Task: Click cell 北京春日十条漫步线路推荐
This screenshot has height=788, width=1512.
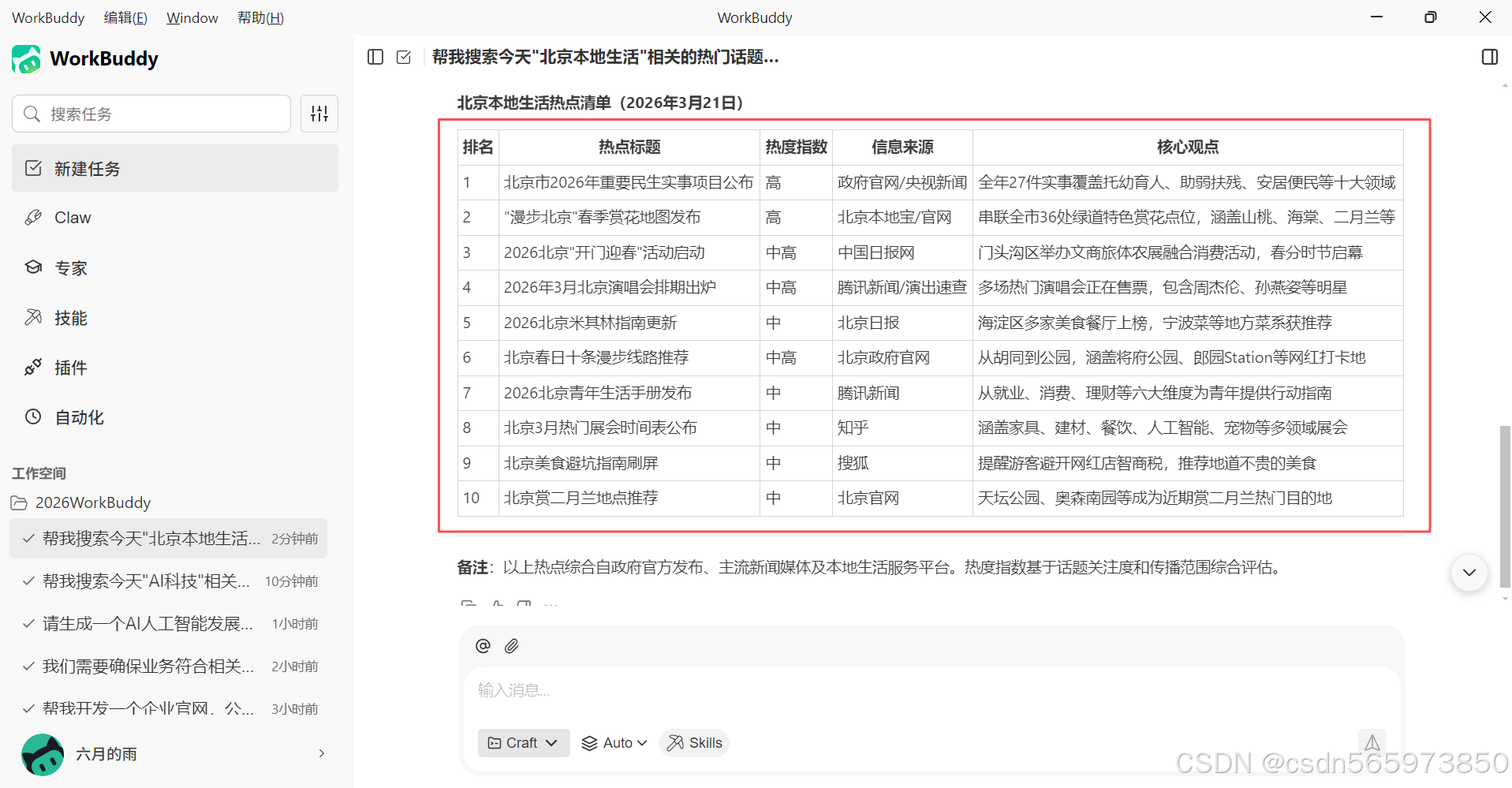Action: (x=629, y=357)
